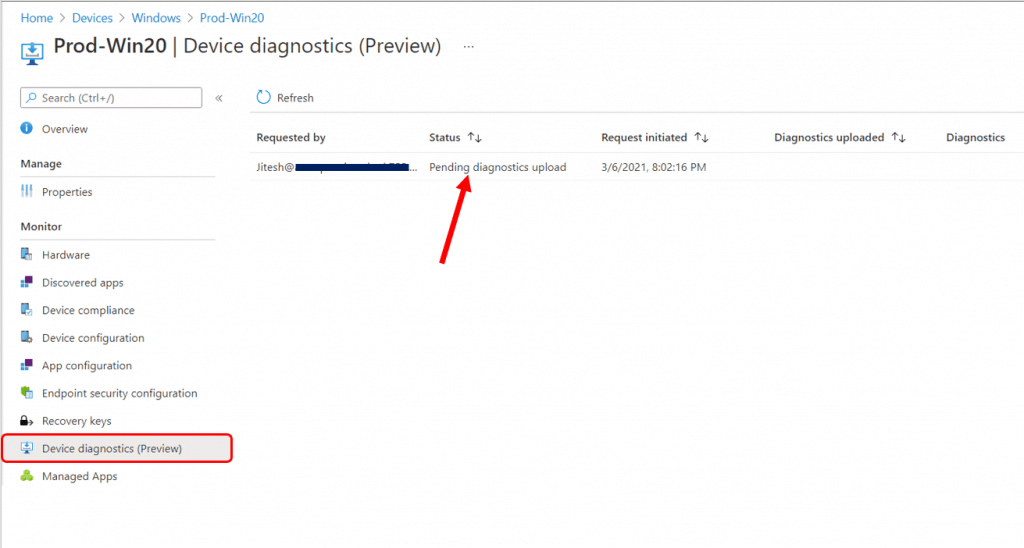Click the Managed Apps icon

(26, 475)
